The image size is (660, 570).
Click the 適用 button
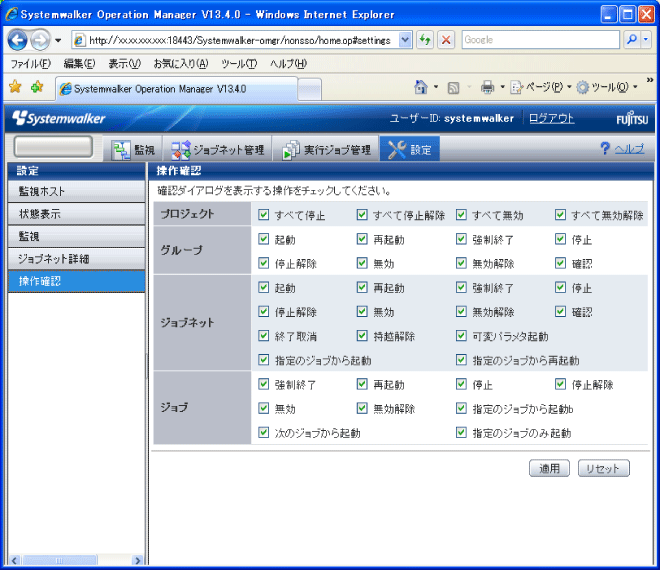[549, 468]
